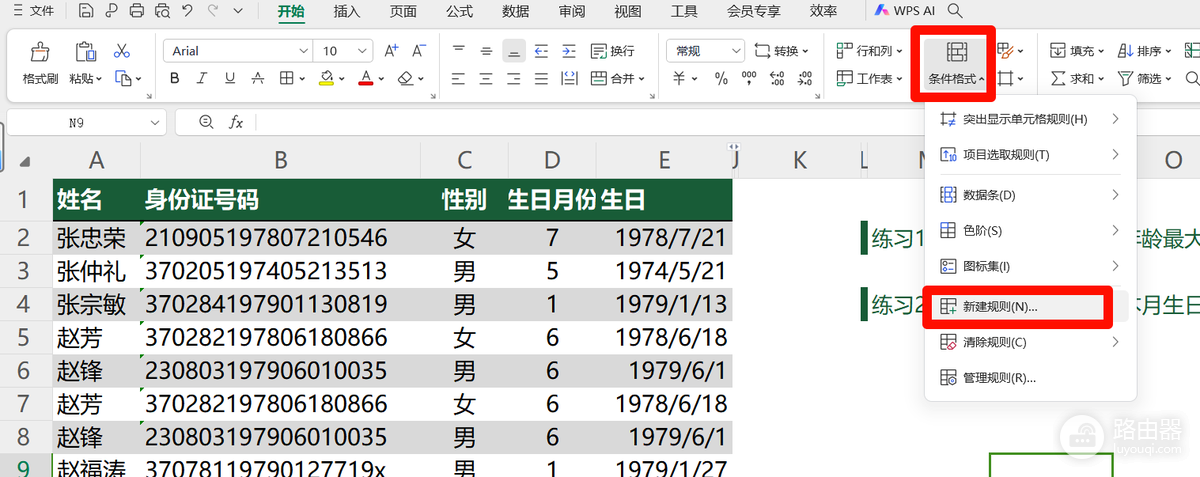Click the search magnifier beside WPS AI
The width and height of the screenshot is (1200, 477).
[955, 11]
